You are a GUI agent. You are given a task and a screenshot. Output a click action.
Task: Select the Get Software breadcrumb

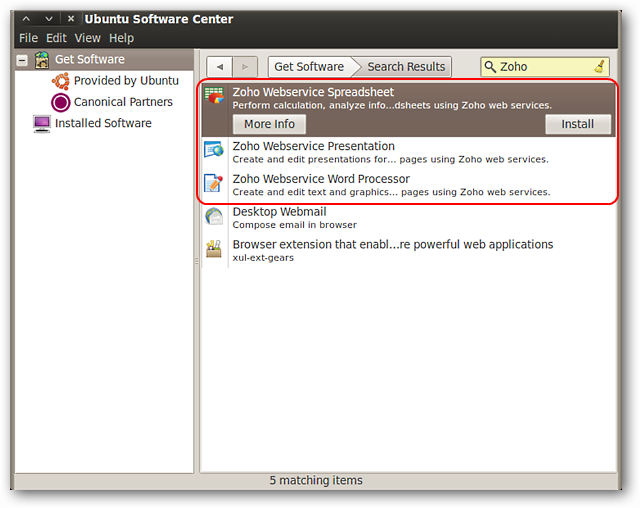pyautogui.click(x=309, y=67)
